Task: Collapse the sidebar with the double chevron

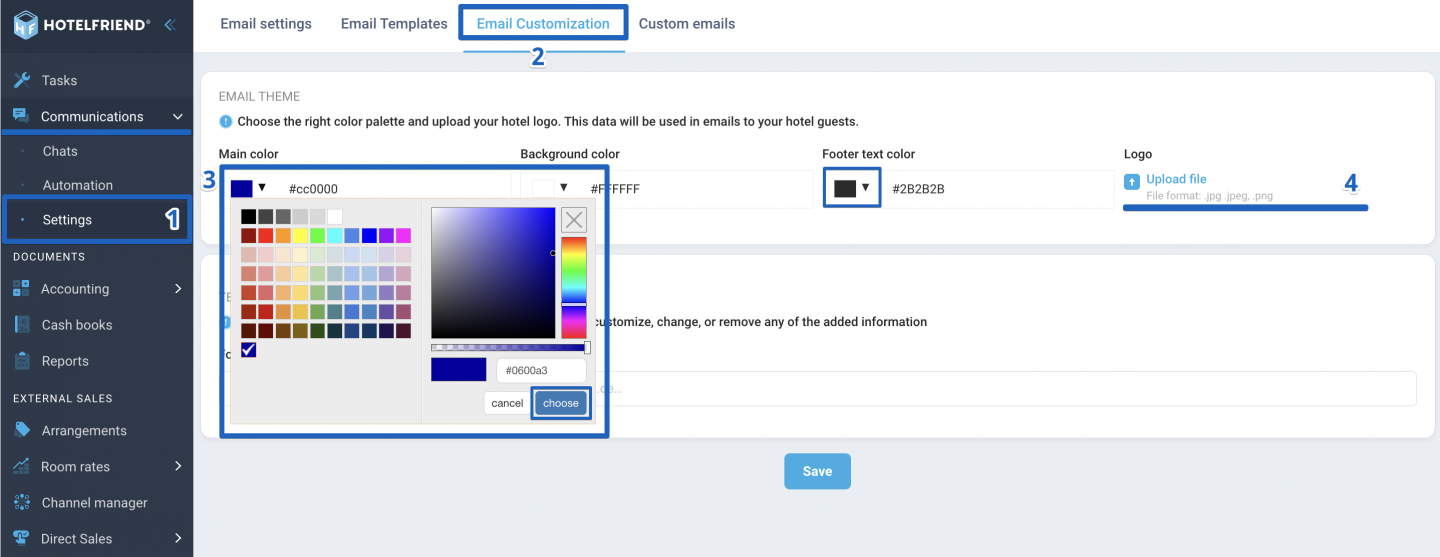Action: 169,25
